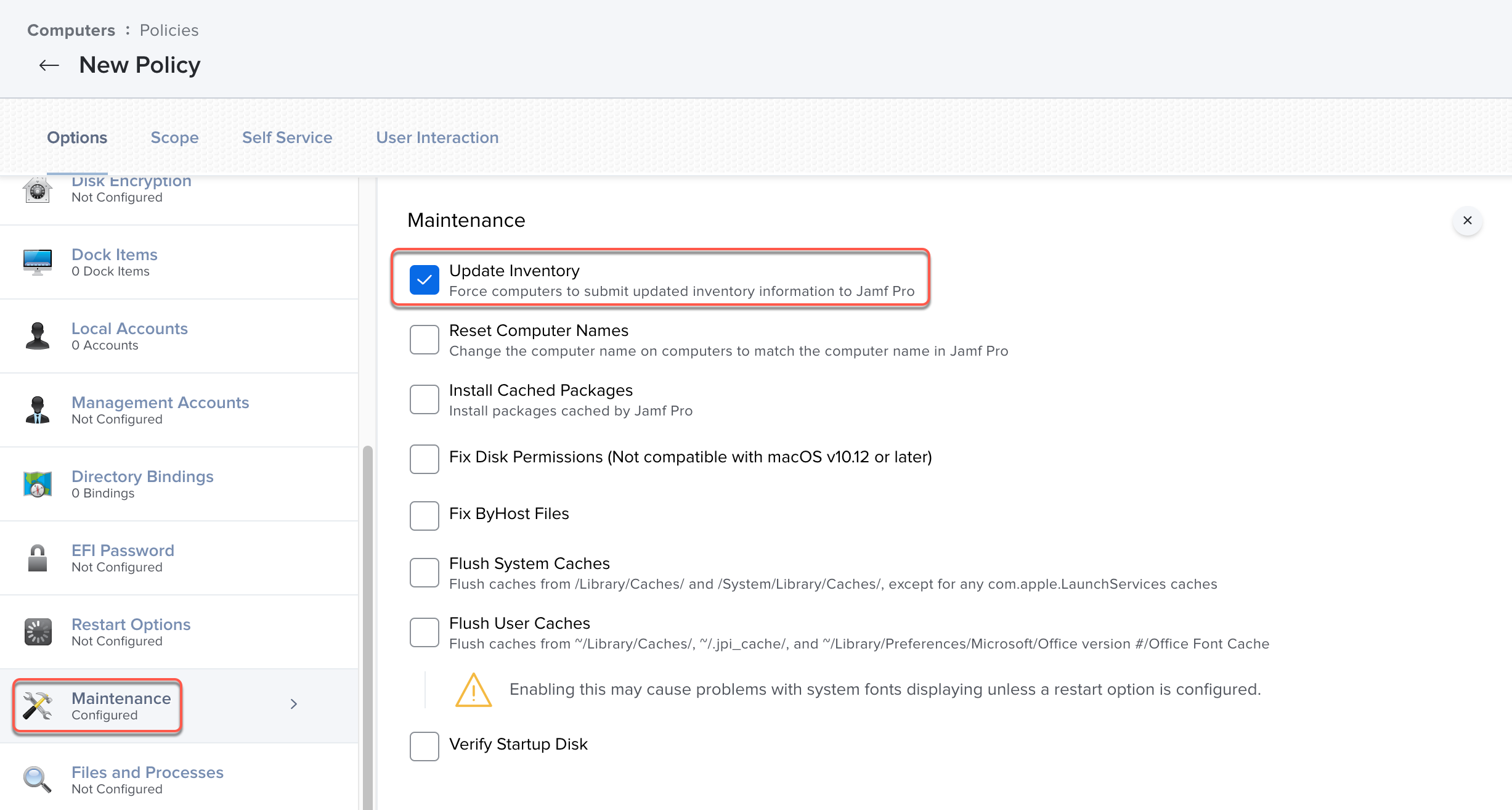
Task: Open the User Interaction tab
Action: click(x=437, y=137)
